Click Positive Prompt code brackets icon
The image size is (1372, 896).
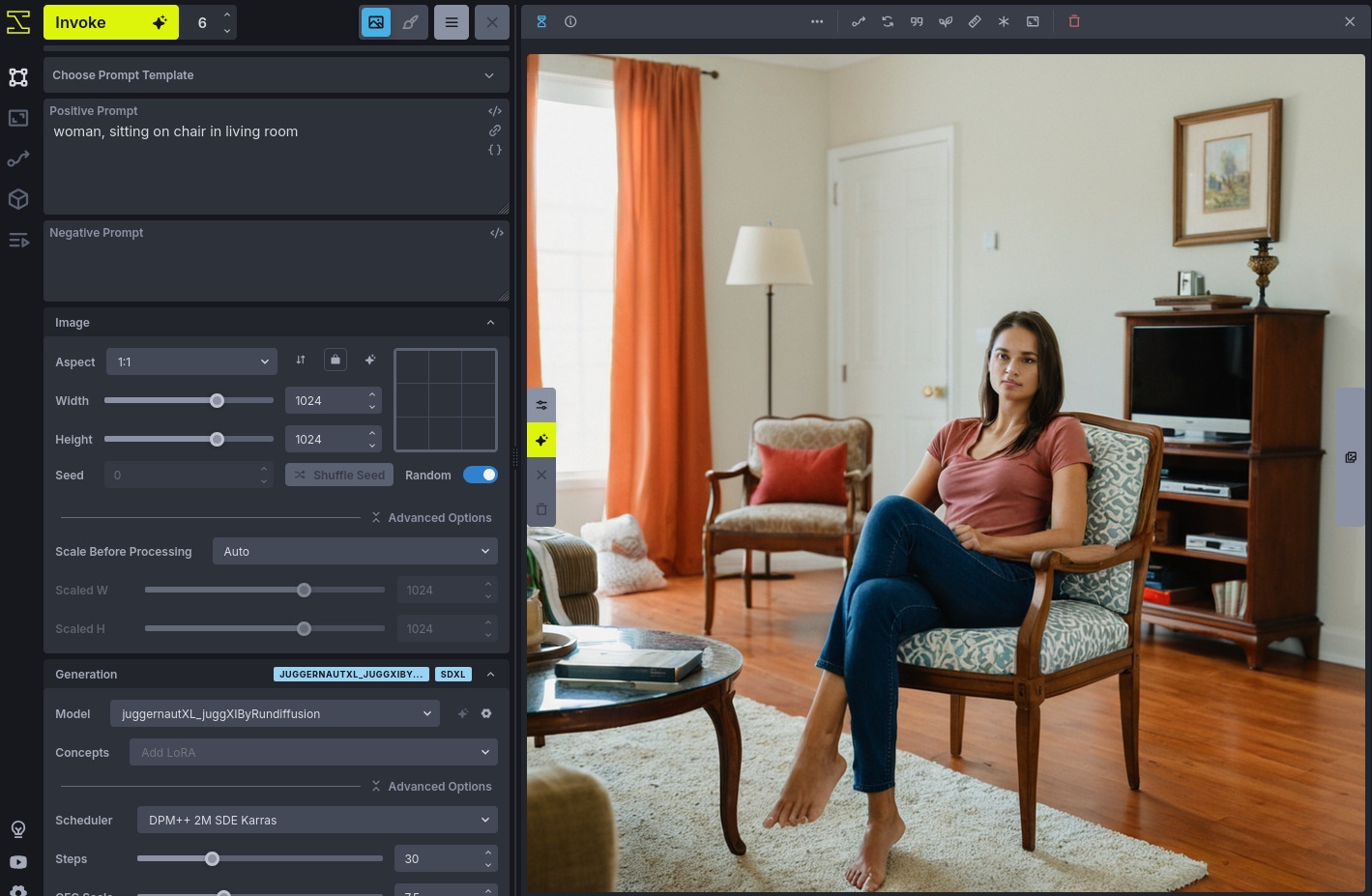pos(495,111)
